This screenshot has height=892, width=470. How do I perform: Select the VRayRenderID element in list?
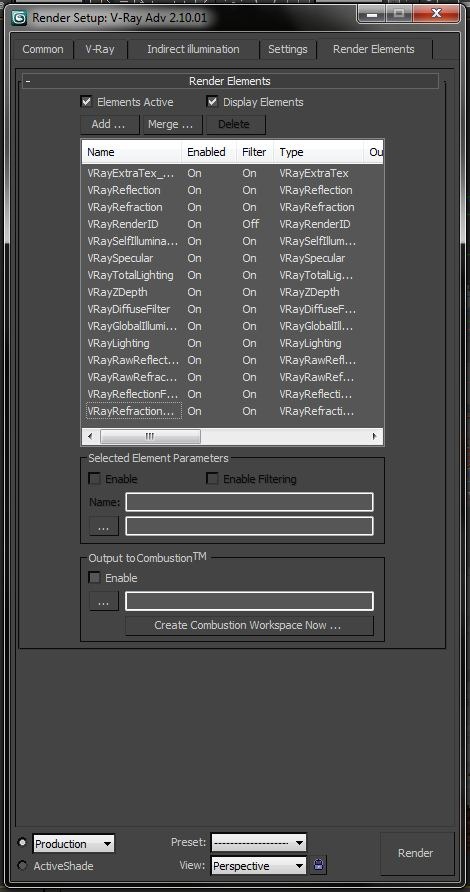(232, 224)
